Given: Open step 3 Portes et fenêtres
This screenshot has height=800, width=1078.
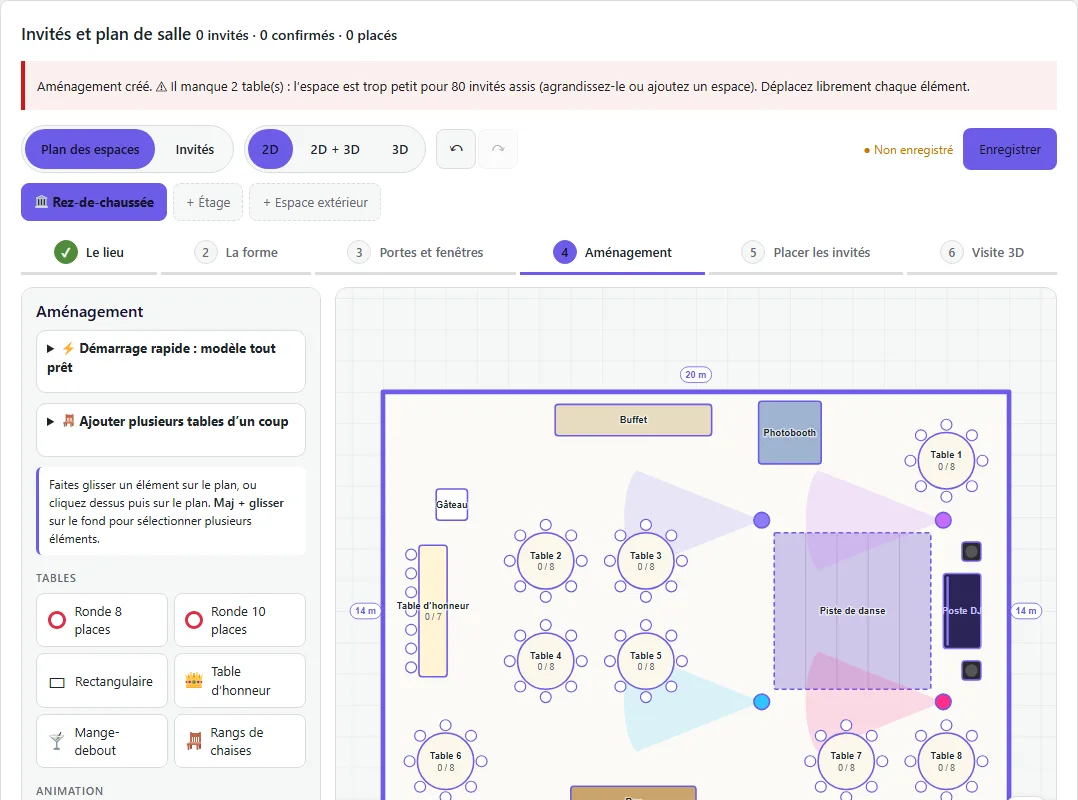Looking at the screenshot, I should (x=415, y=252).
